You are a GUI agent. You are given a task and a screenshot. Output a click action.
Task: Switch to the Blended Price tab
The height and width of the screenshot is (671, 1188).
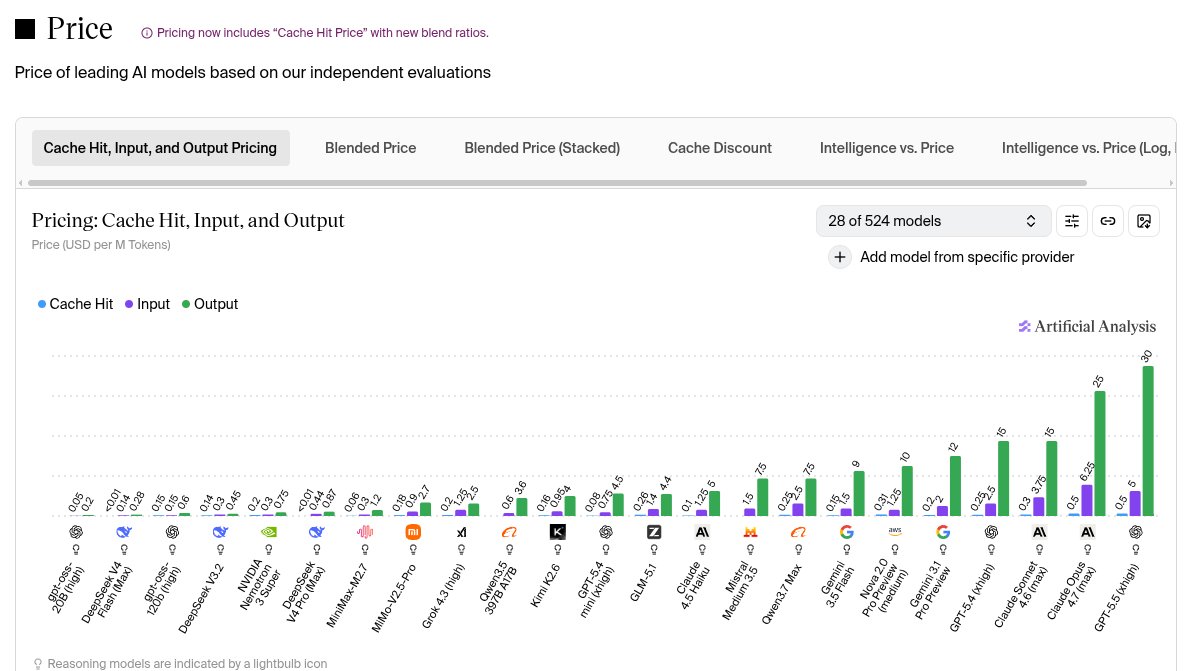pos(370,148)
